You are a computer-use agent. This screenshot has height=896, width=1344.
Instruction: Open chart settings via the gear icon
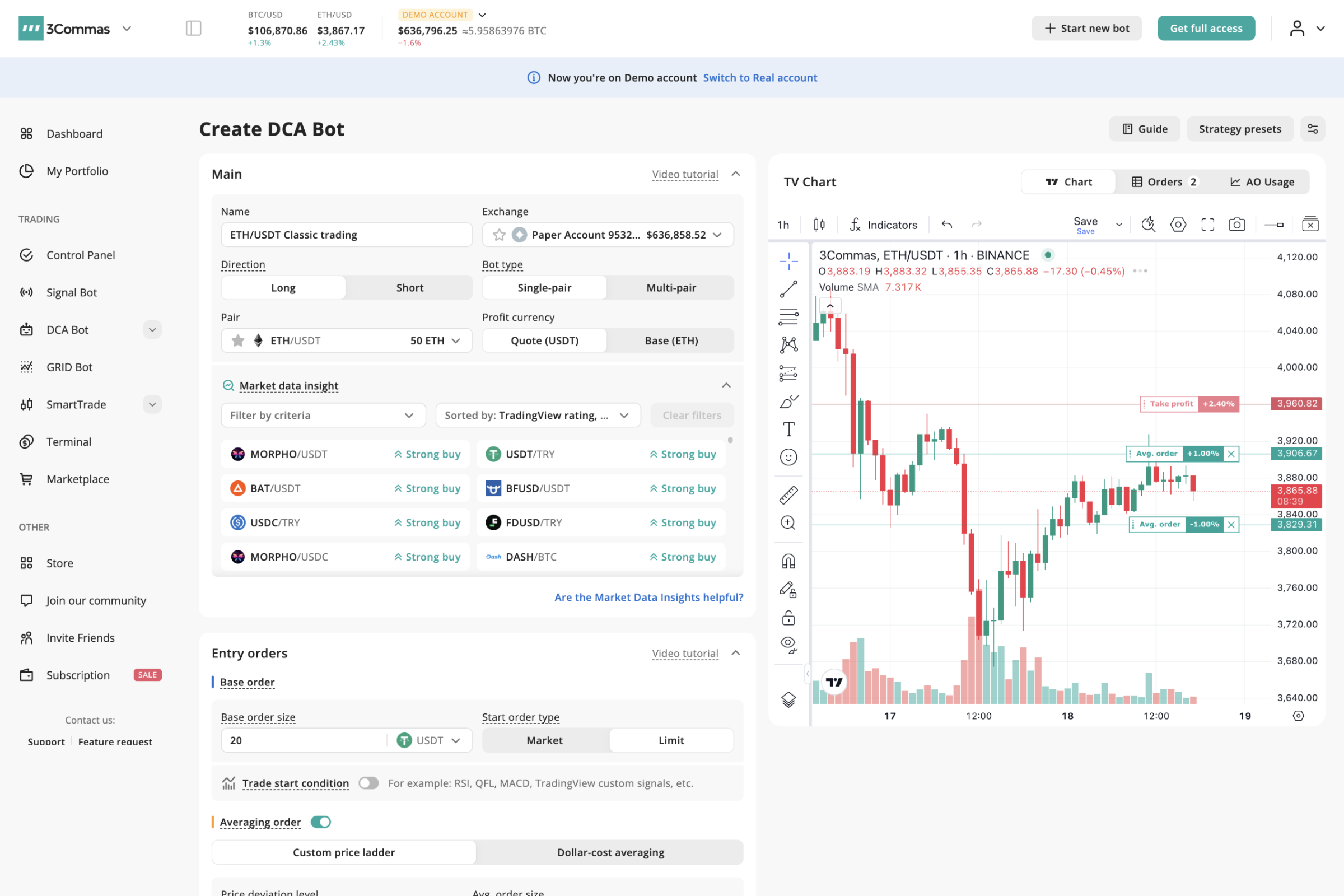pyautogui.click(x=1178, y=225)
